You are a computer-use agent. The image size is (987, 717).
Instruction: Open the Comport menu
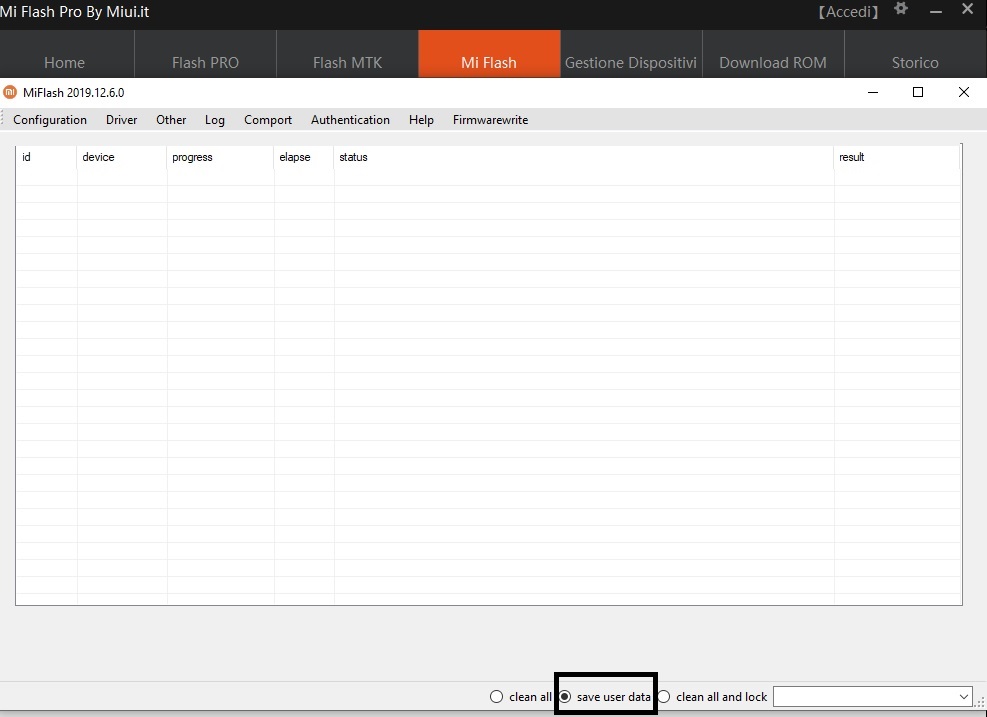[x=268, y=120]
